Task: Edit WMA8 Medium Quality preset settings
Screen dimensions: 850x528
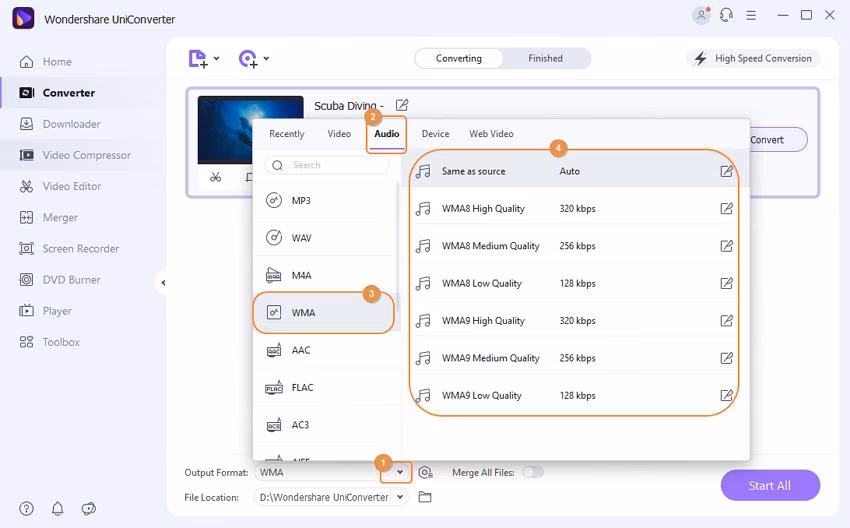Action: tap(726, 246)
